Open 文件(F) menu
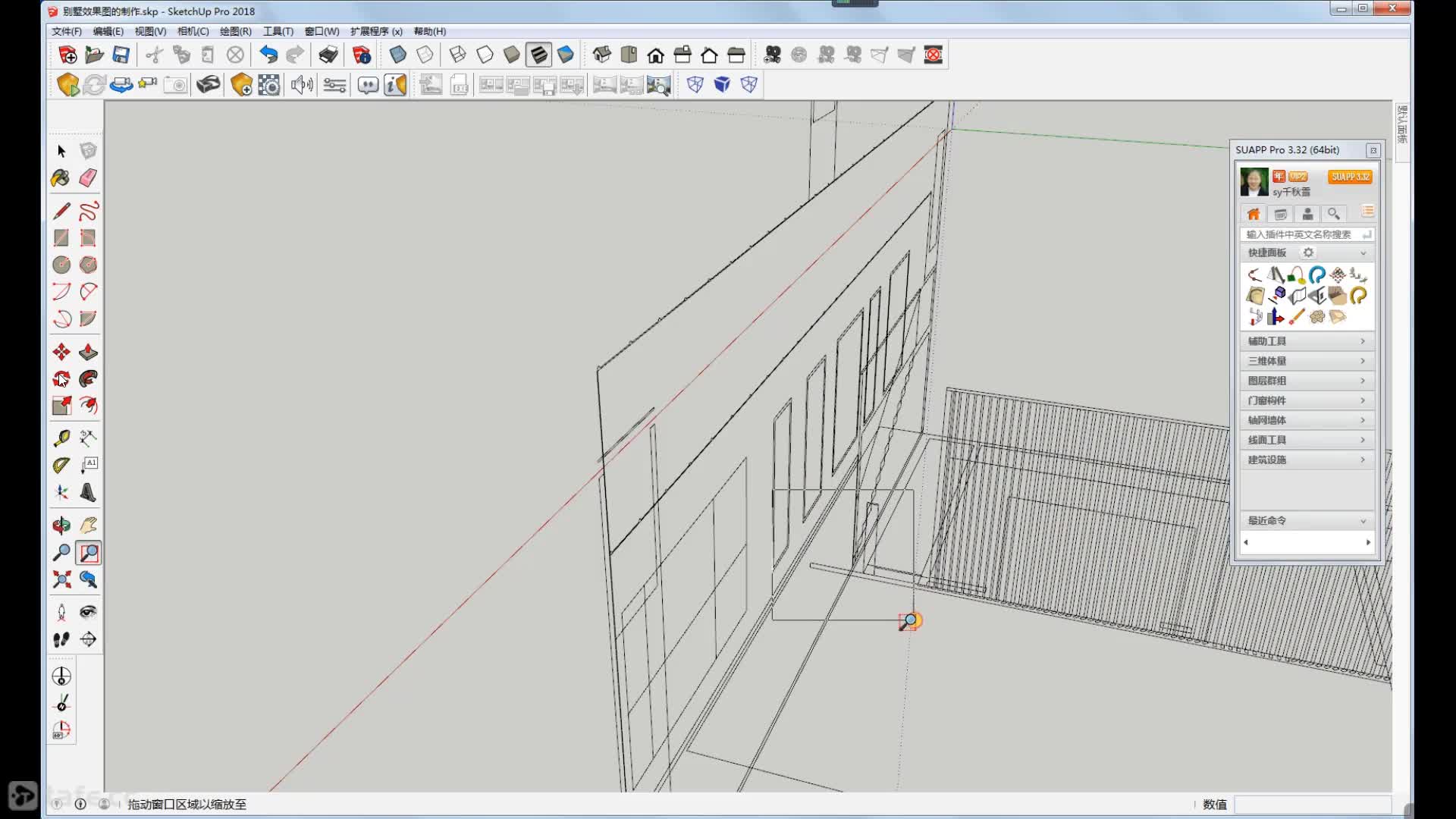Screen dimensions: 1456x819 [x=67, y=31]
